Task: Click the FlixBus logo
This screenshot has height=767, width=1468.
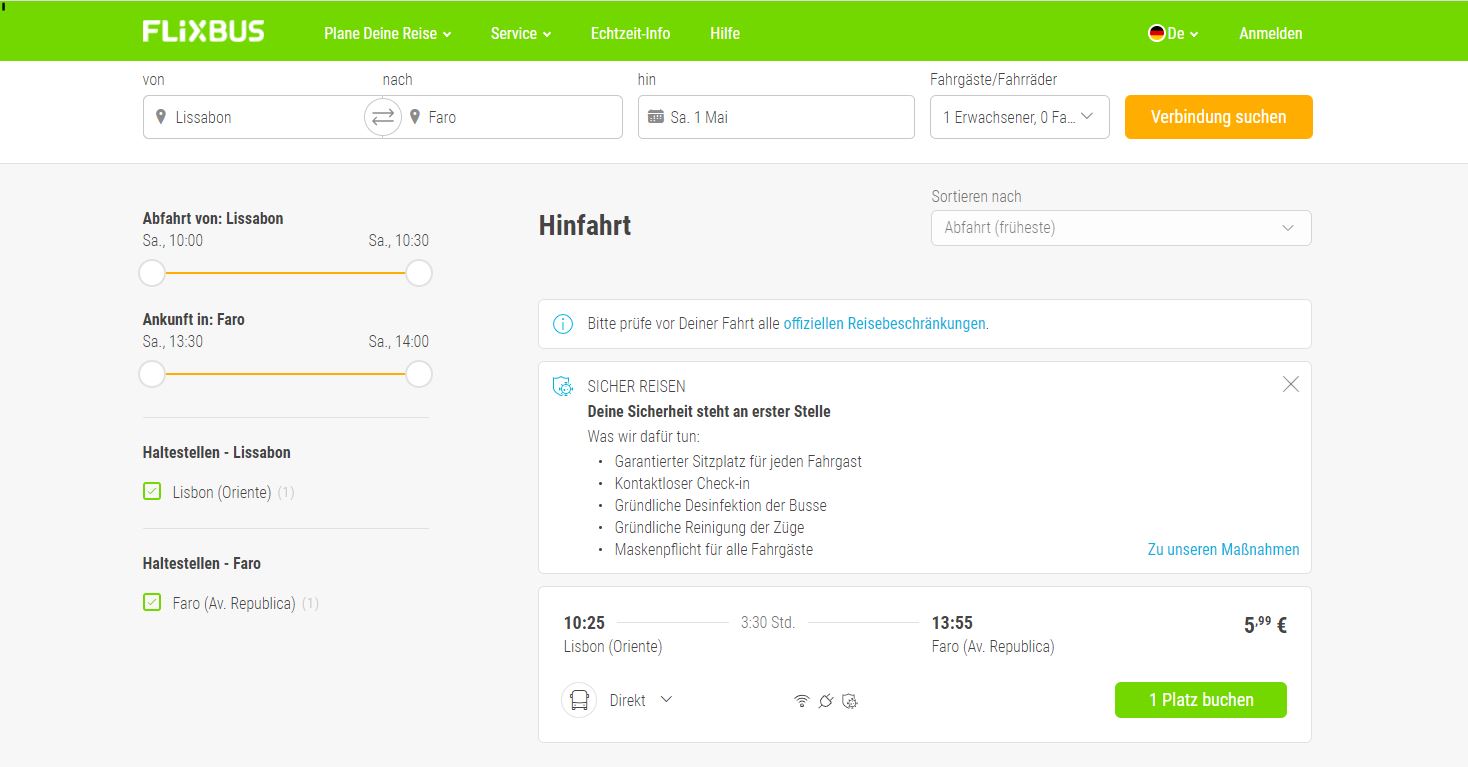Action: (x=203, y=32)
